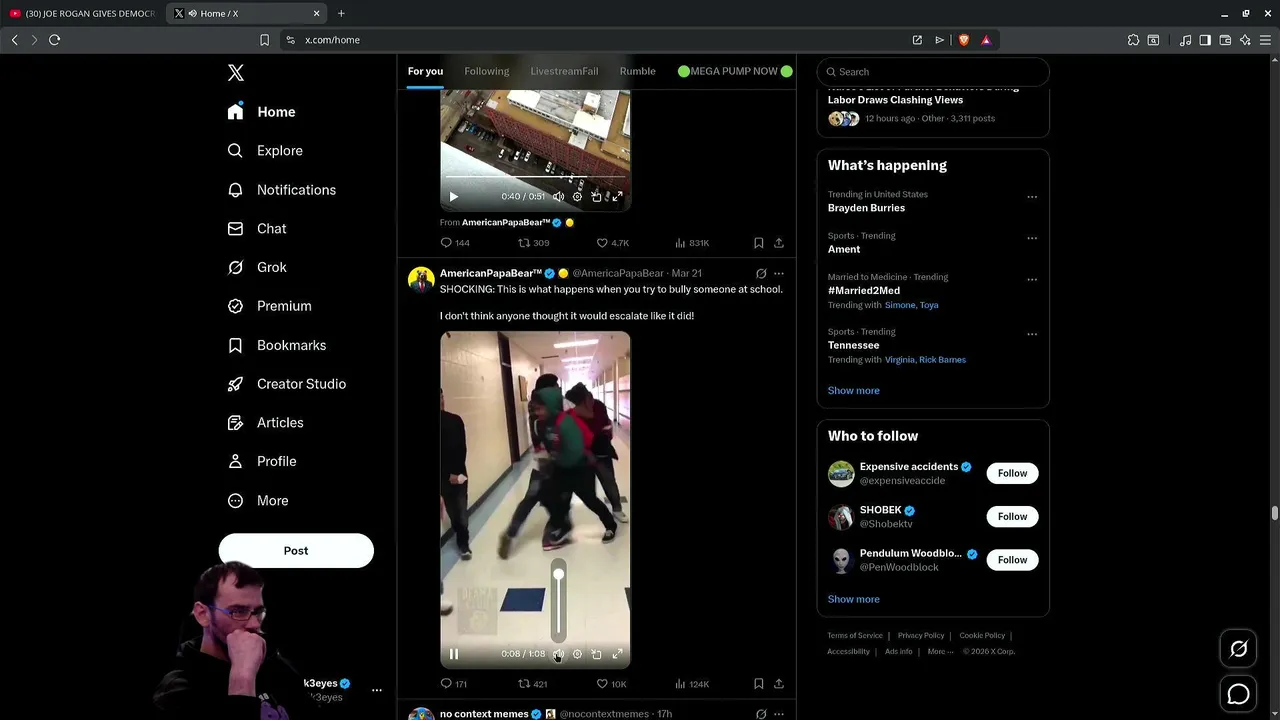This screenshot has width=1280, height=720.
Task: Enter fullscreen on the hallway video
Action: coord(617,654)
